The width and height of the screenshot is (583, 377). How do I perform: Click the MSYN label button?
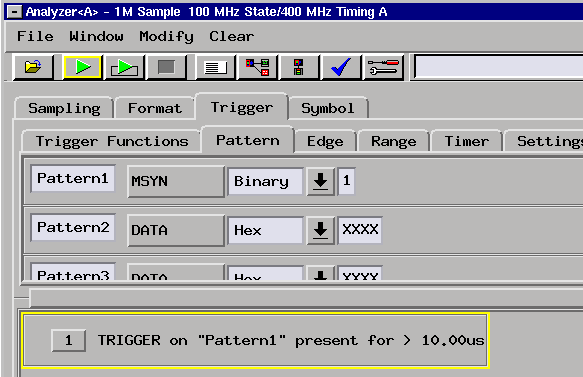[x=176, y=181]
